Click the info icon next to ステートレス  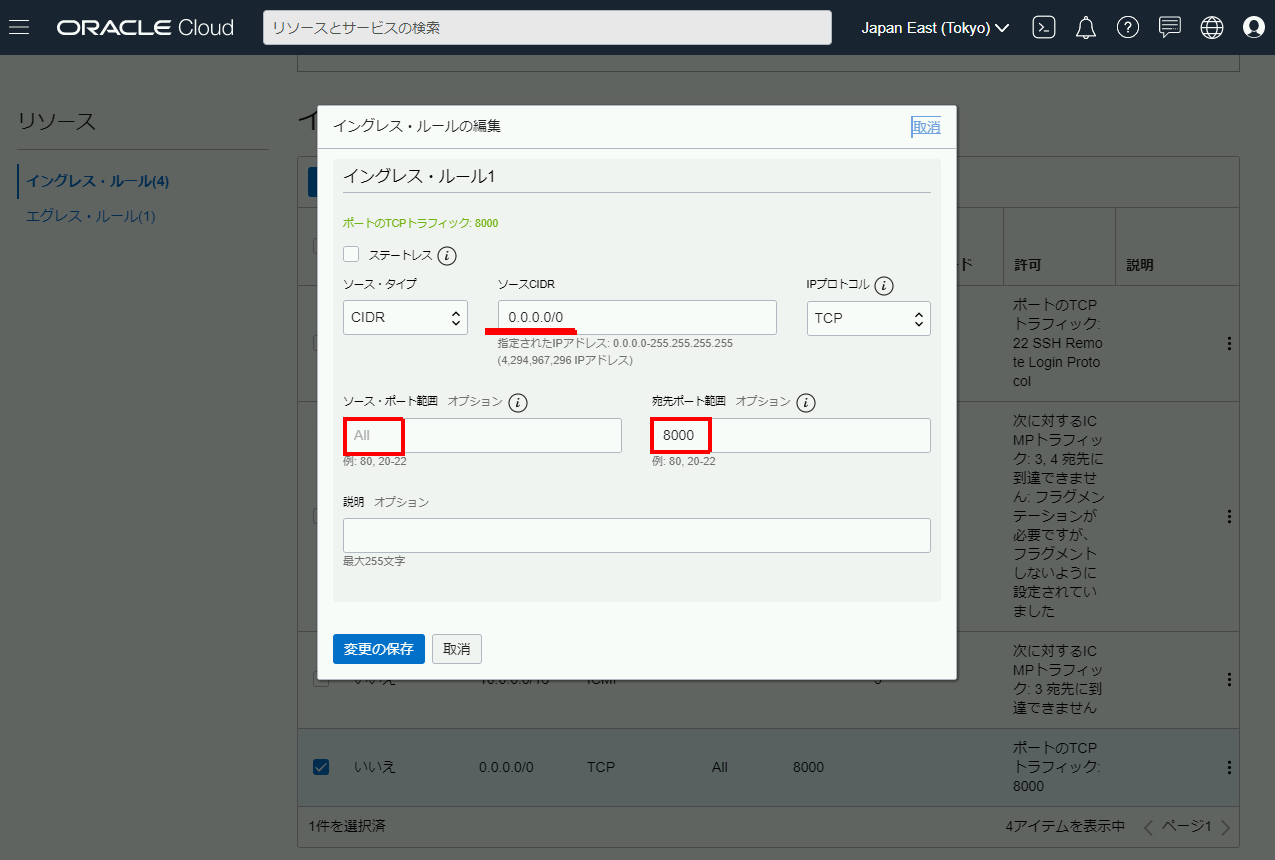[447, 254]
